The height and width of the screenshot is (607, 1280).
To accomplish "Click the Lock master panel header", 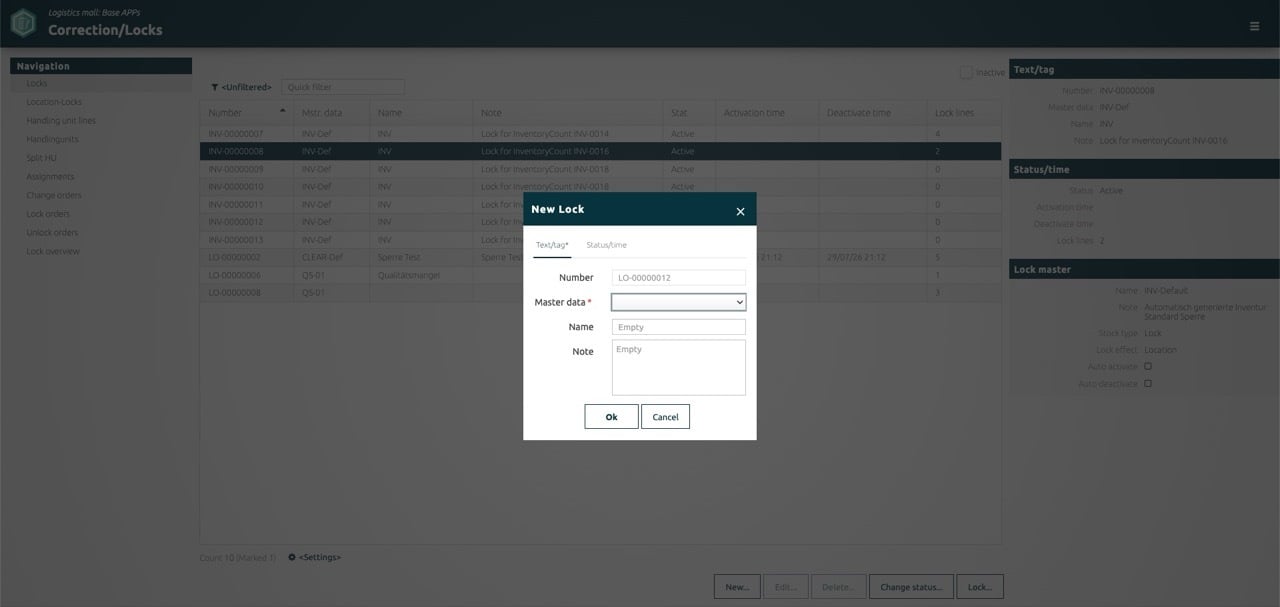I will point(1144,269).
